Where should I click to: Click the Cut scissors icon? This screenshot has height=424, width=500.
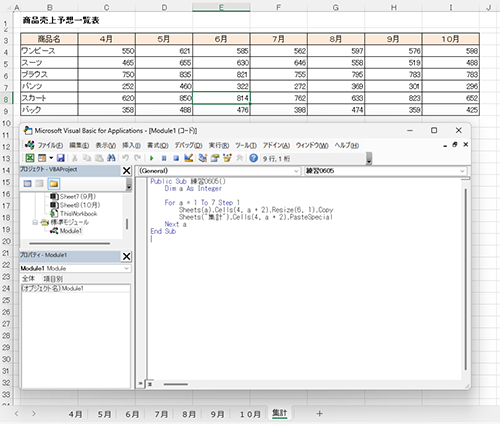tap(75, 158)
